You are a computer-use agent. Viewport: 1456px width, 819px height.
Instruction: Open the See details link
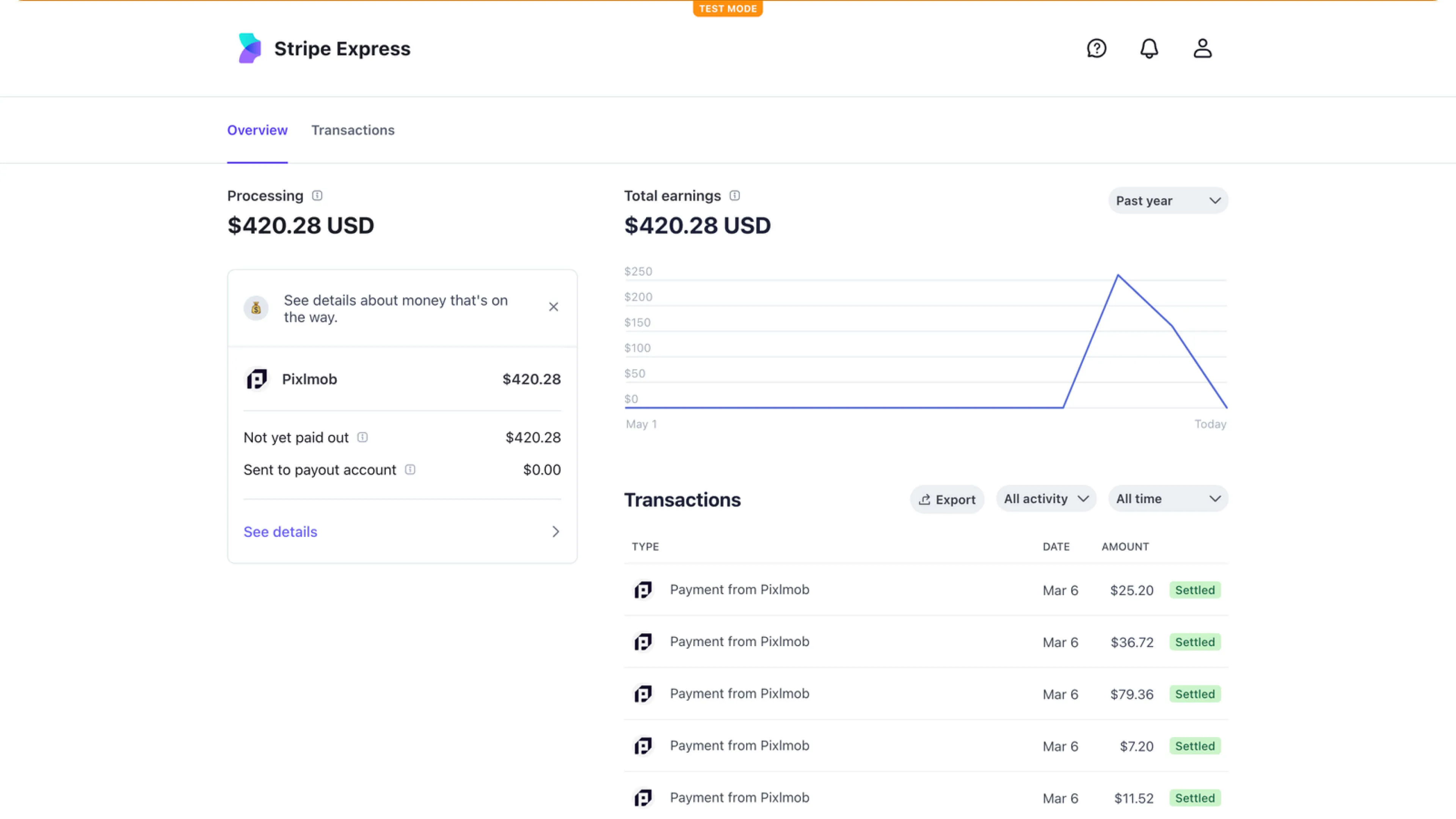(x=280, y=532)
